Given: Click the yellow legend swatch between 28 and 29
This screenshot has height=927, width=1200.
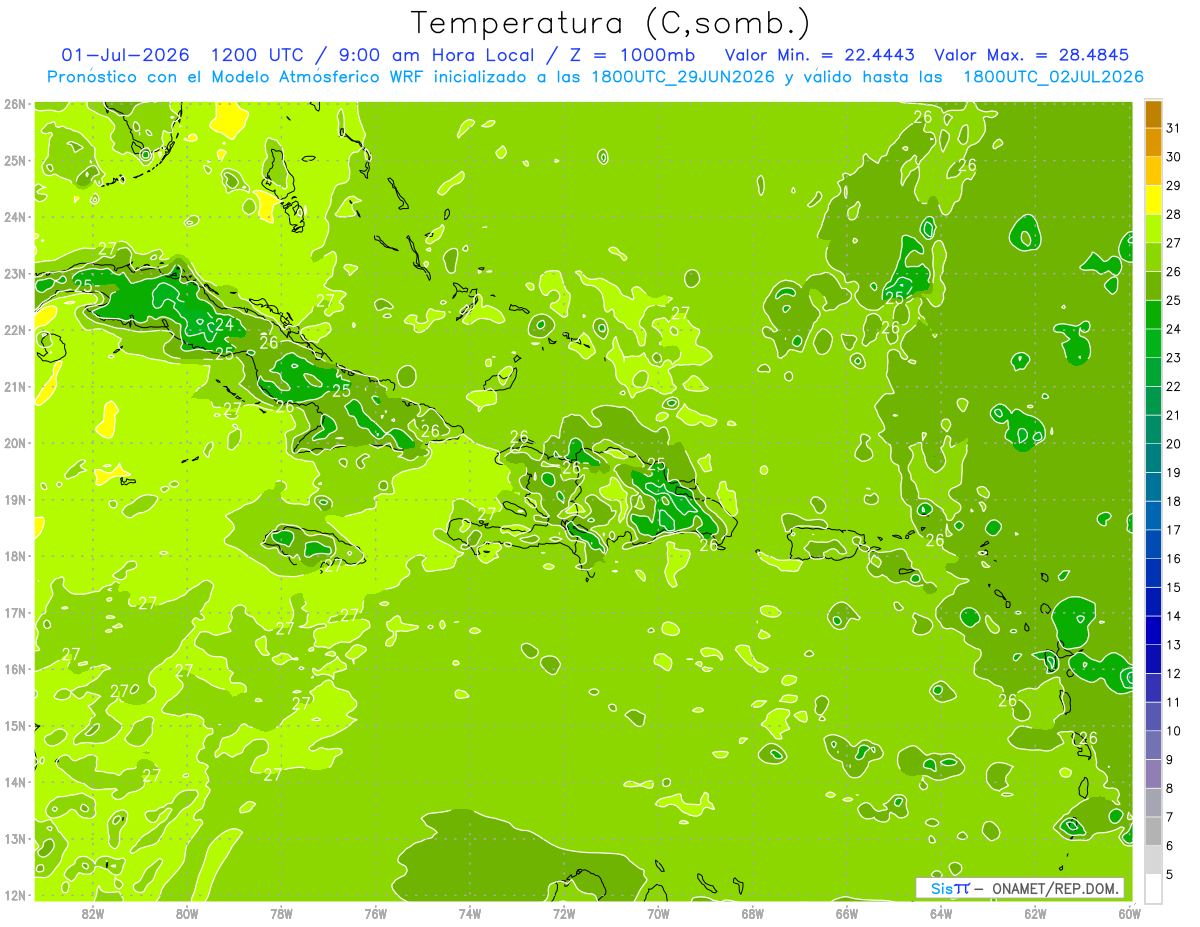Looking at the screenshot, I should tap(1153, 200).
